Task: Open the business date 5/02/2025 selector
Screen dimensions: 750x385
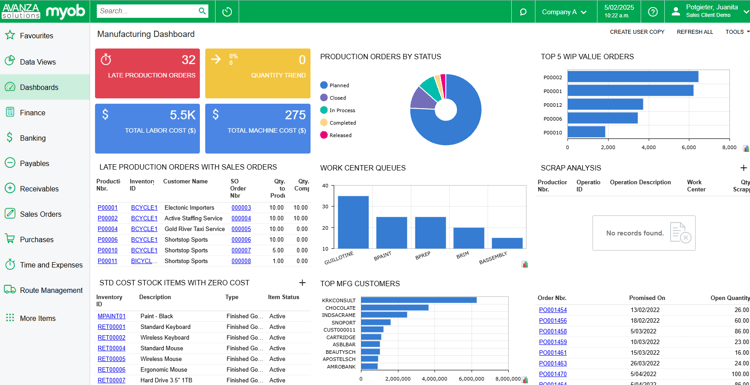Action: click(618, 11)
